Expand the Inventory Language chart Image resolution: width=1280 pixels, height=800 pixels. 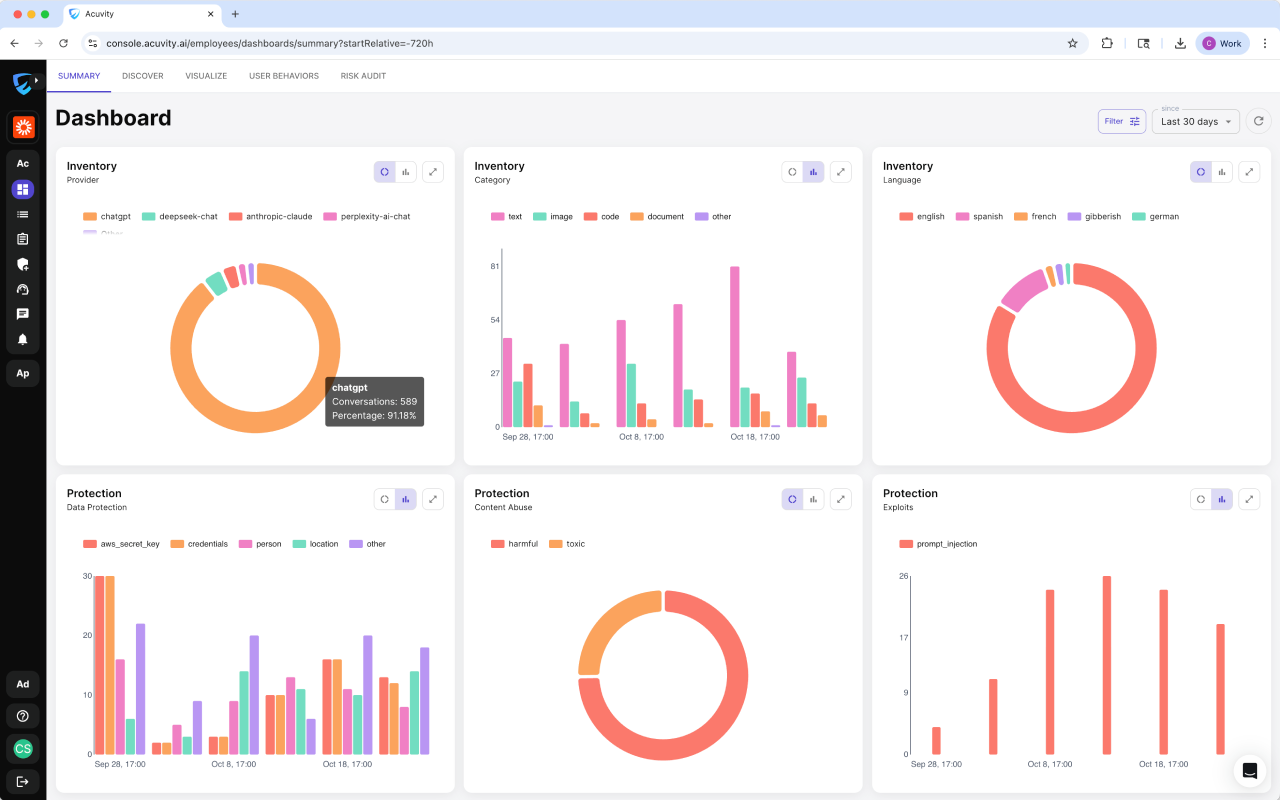1249,172
